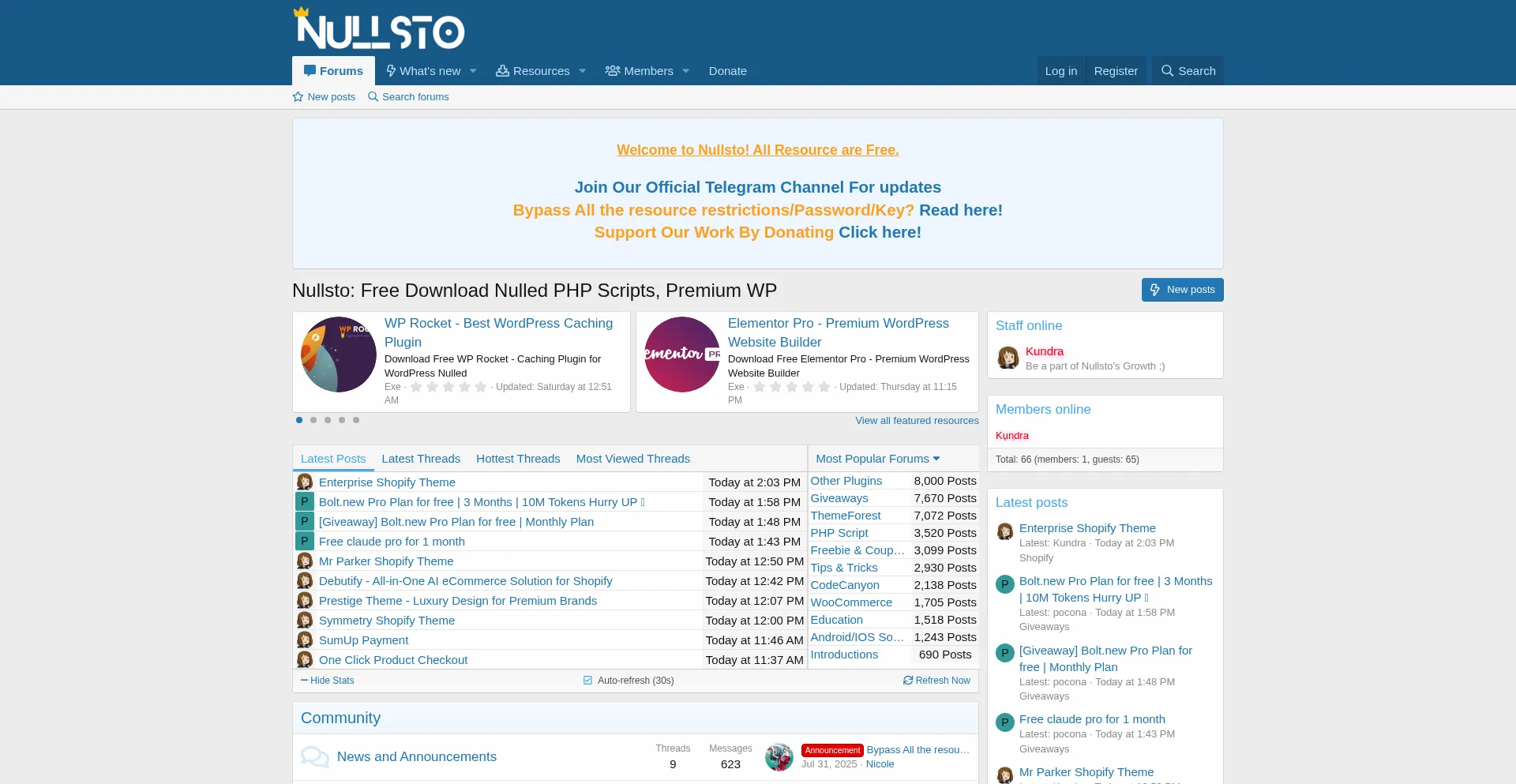Click avatar beside Mr Parker Shopify Theme
The image size is (1516, 784).
pyautogui.click(x=305, y=561)
